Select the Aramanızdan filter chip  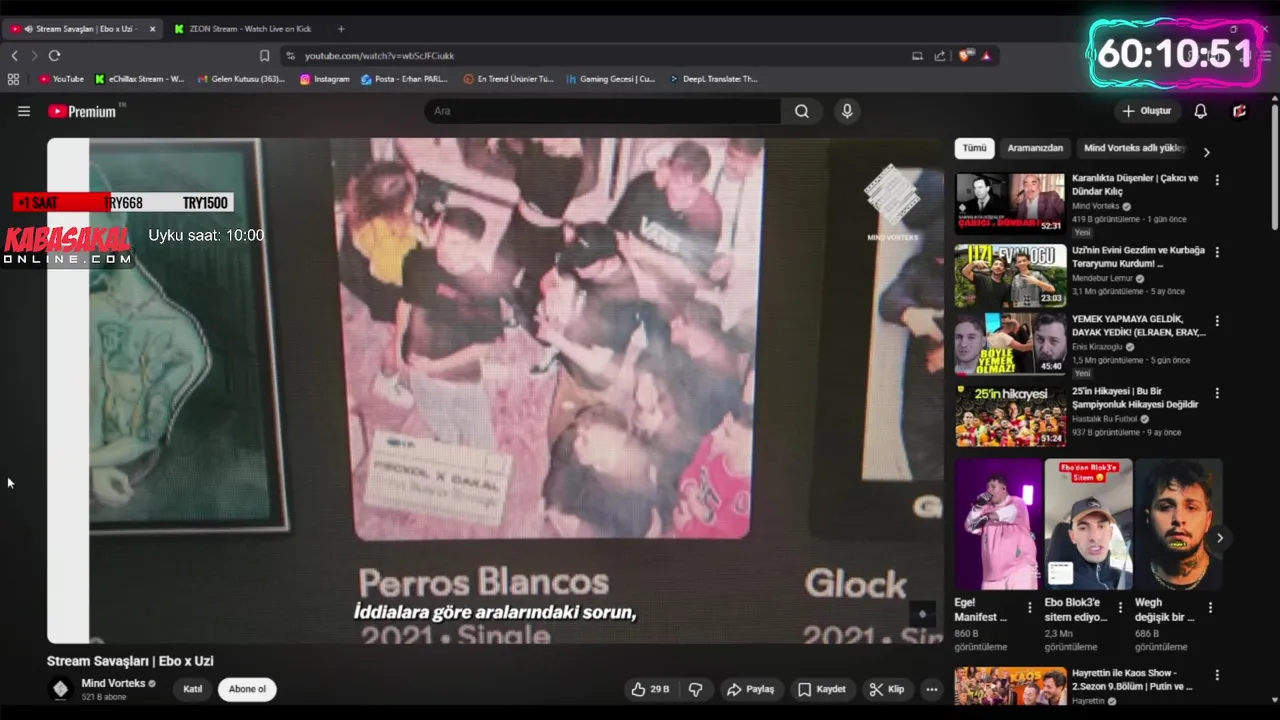click(x=1035, y=148)
